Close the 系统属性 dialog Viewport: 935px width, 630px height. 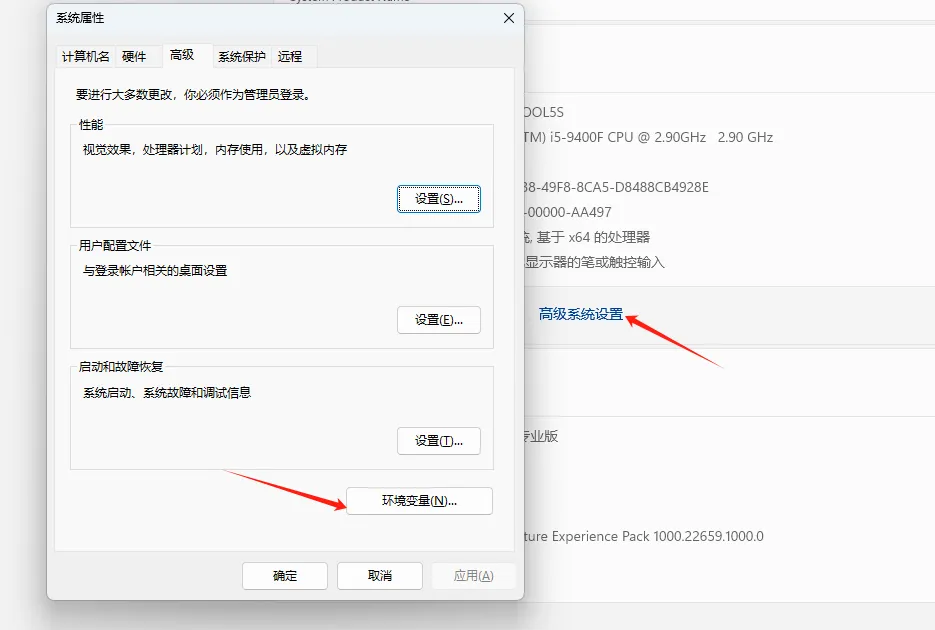pyautogui.click(x=508, y=18)
